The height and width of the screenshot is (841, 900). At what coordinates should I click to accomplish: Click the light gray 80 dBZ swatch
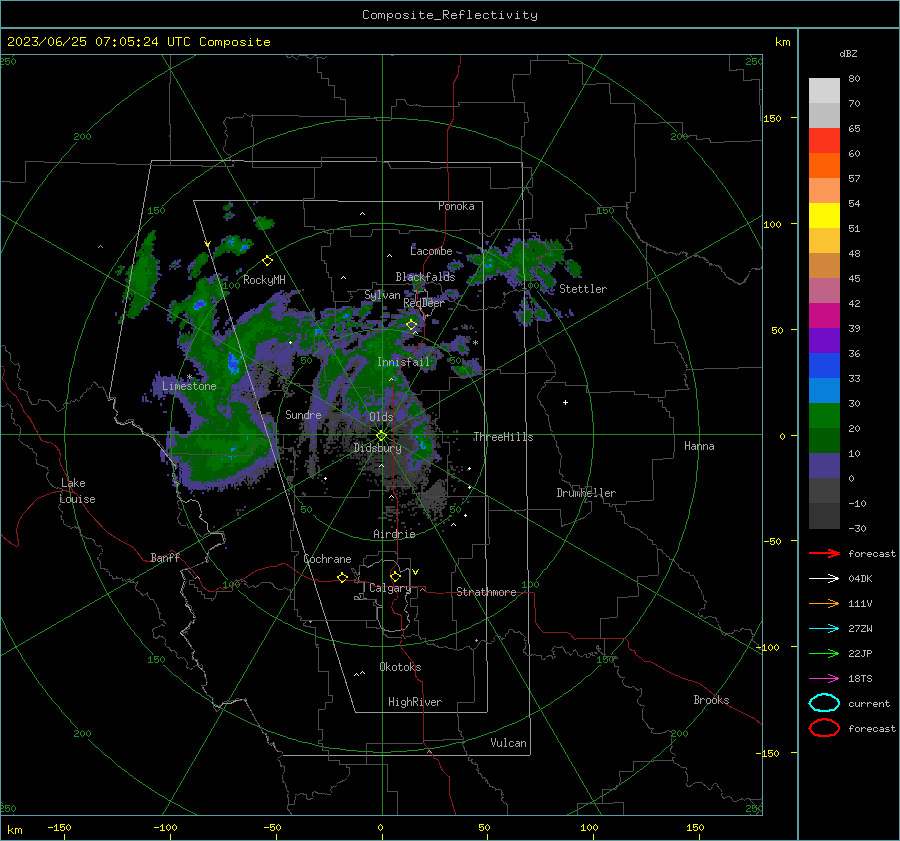[x=824, y=90]
